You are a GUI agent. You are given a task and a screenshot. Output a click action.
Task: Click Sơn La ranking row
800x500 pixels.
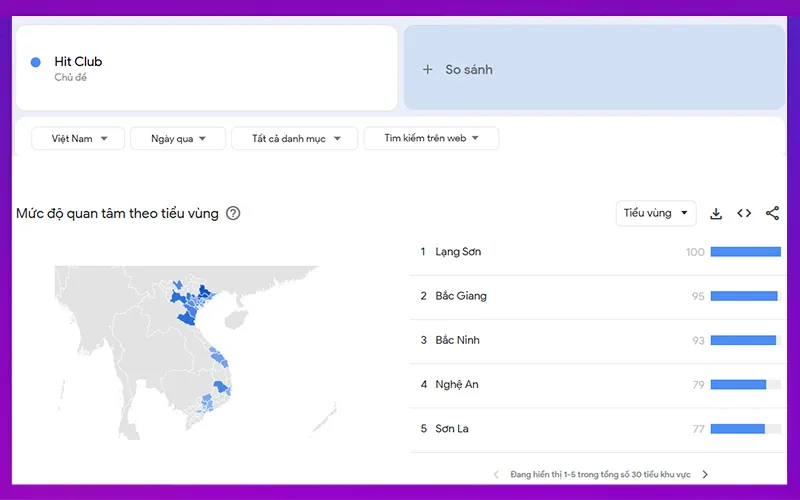coord(597,429)
